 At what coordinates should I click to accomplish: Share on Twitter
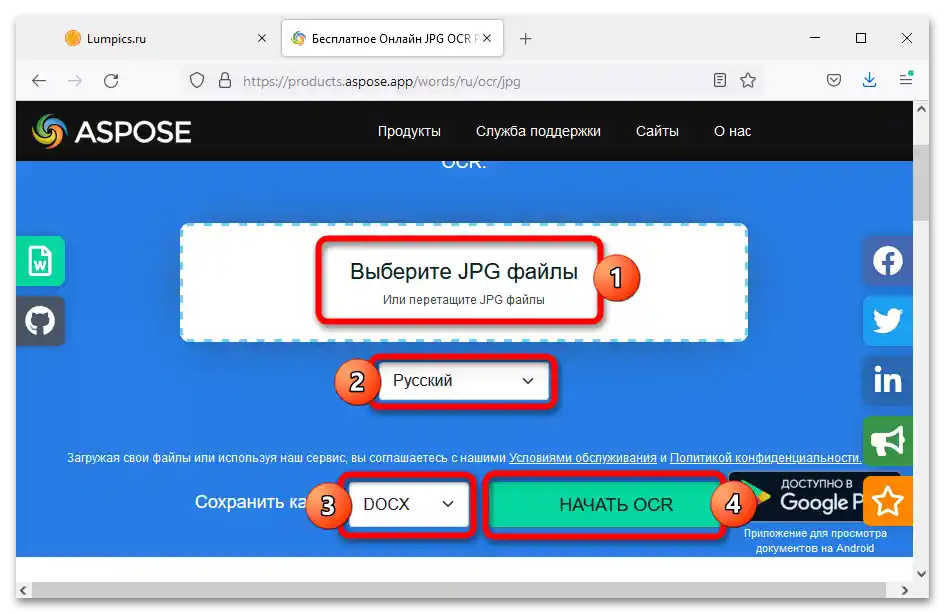click(x=888, y=321)
